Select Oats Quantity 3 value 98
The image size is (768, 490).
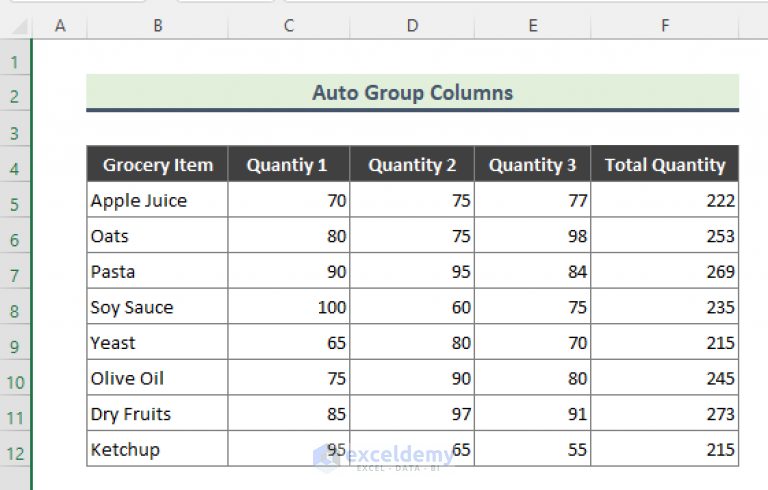[x=533, y=236]
